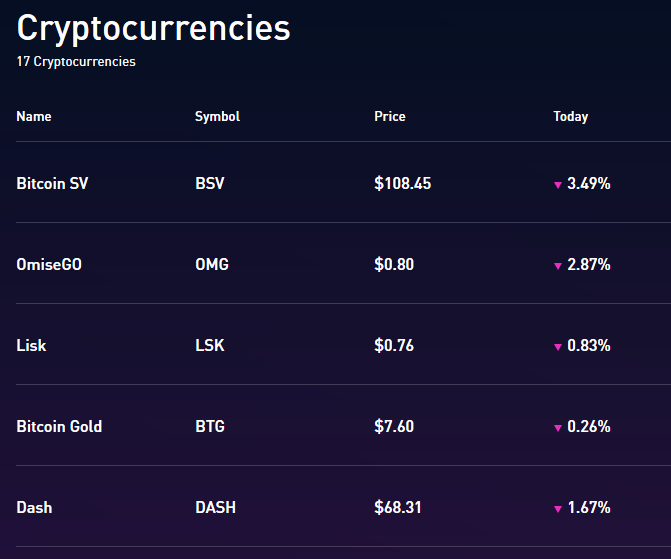
Task: Click the down arrow beside Bitcoin SV's 3.49%
Action: [x=558, y=185]
